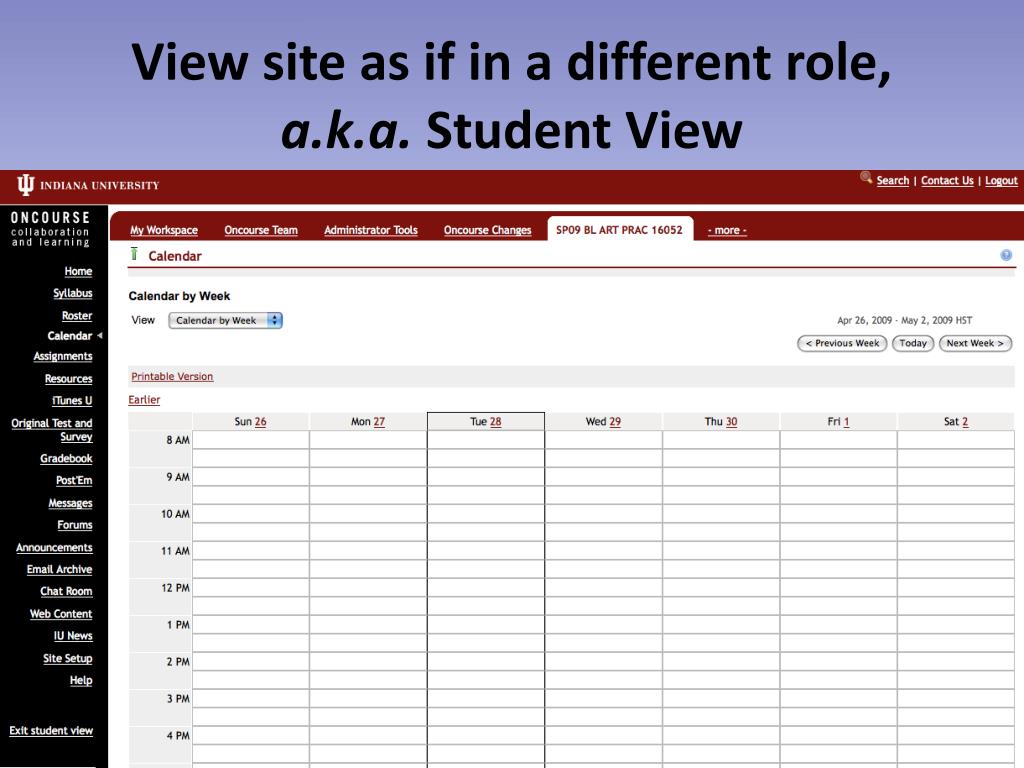
Task: Click the Indiana University trident logo
Action: pos(25,185)
